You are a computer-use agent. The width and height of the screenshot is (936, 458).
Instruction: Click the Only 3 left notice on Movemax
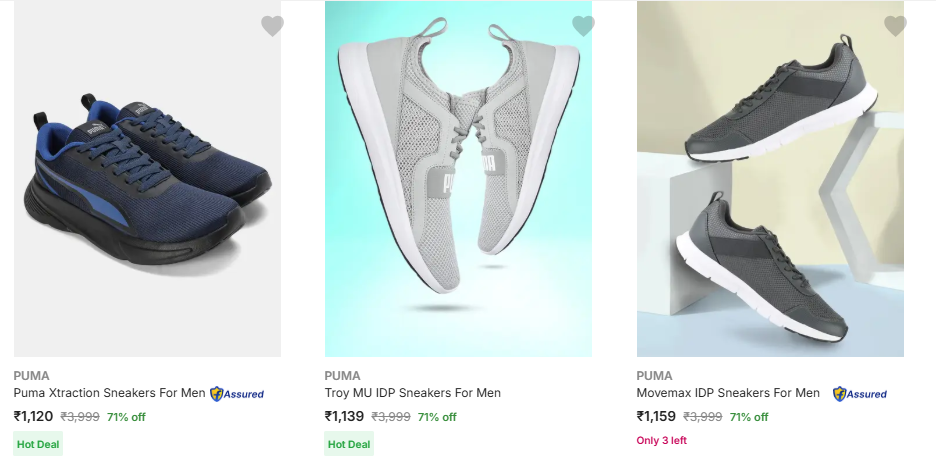[662, 441]
